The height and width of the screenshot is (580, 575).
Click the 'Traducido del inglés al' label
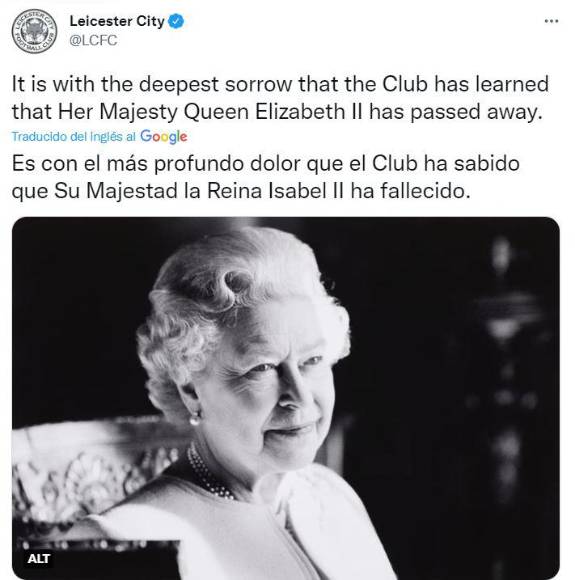click(x=74, y=136)
